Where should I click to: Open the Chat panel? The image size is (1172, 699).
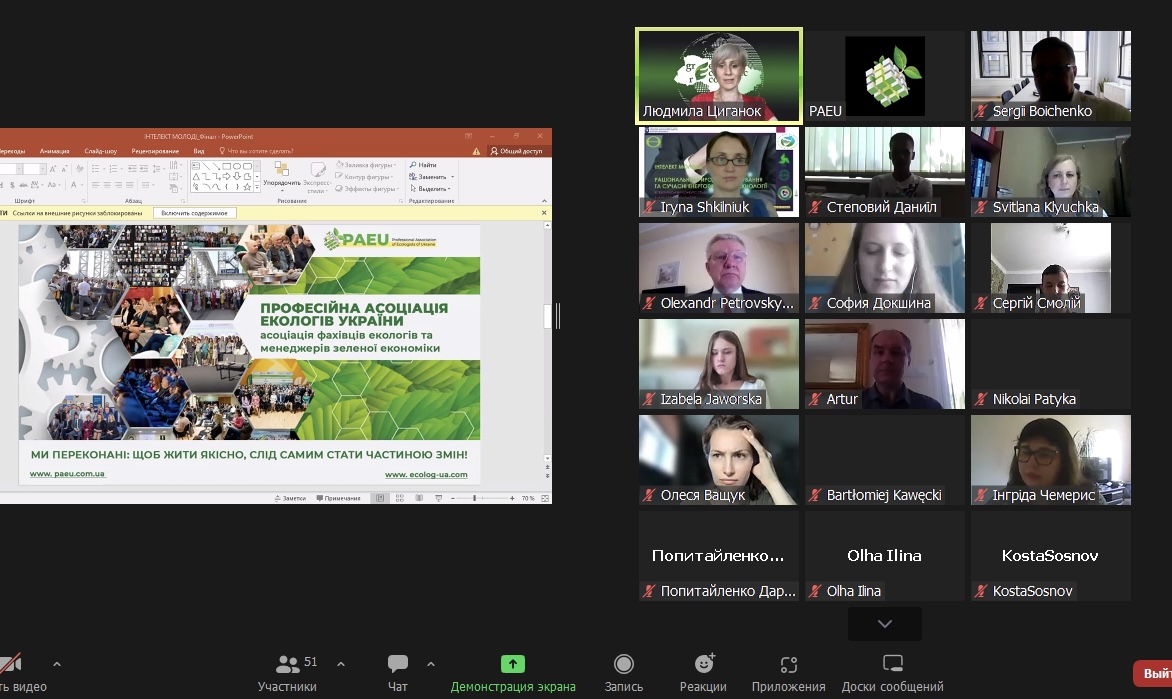(397, 672)
